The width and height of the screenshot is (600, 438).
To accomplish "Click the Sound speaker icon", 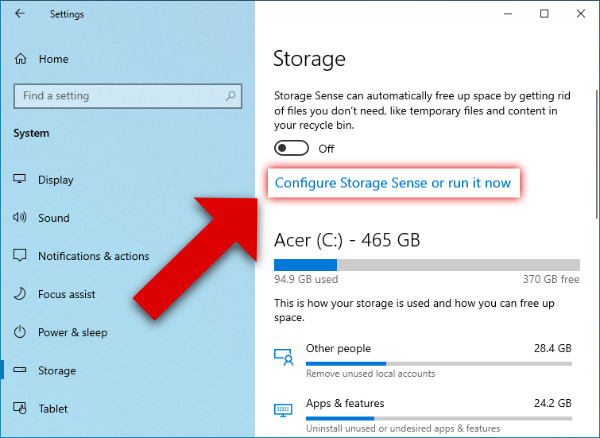I will (x=20, y=218).
